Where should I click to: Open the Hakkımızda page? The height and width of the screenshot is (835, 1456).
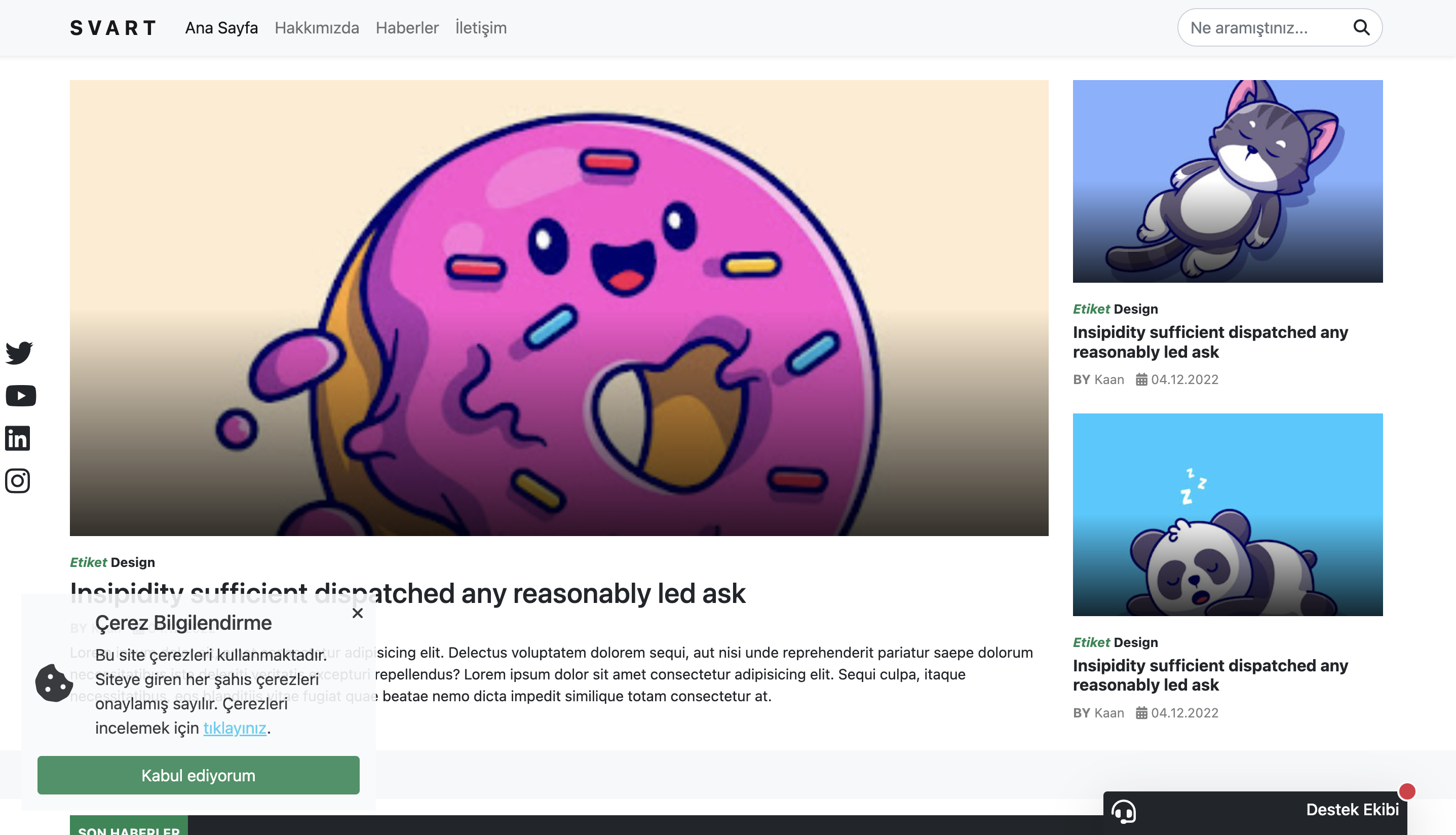[x=317, y=27]
